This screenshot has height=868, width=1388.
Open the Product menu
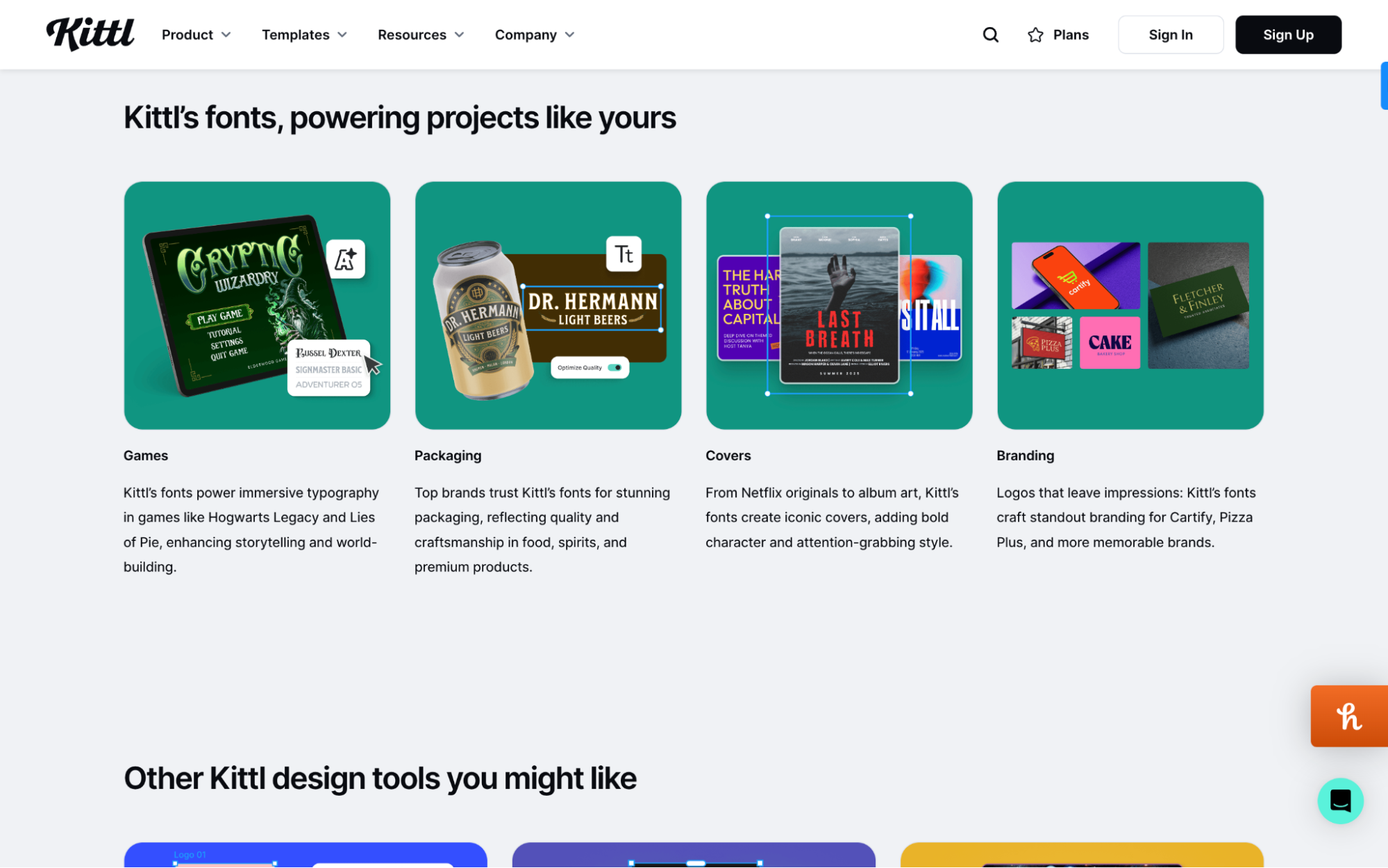pos(196,35)
